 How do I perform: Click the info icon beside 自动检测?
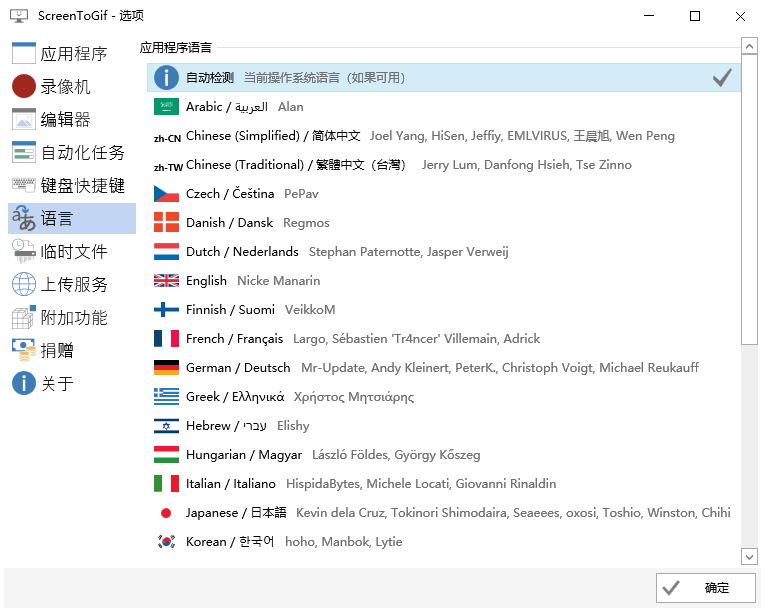[166, 78]
